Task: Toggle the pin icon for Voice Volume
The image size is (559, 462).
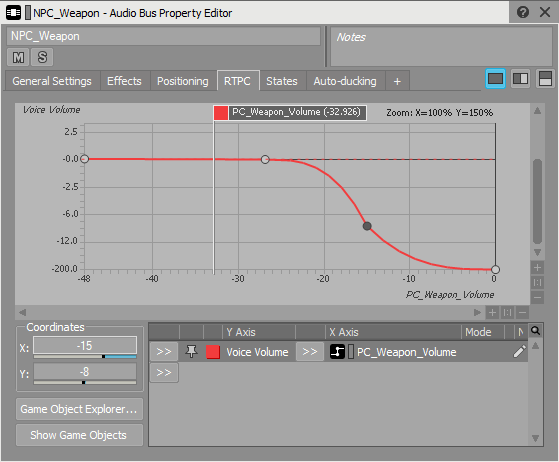Action: pyautogui.click(x=191, y=352)
